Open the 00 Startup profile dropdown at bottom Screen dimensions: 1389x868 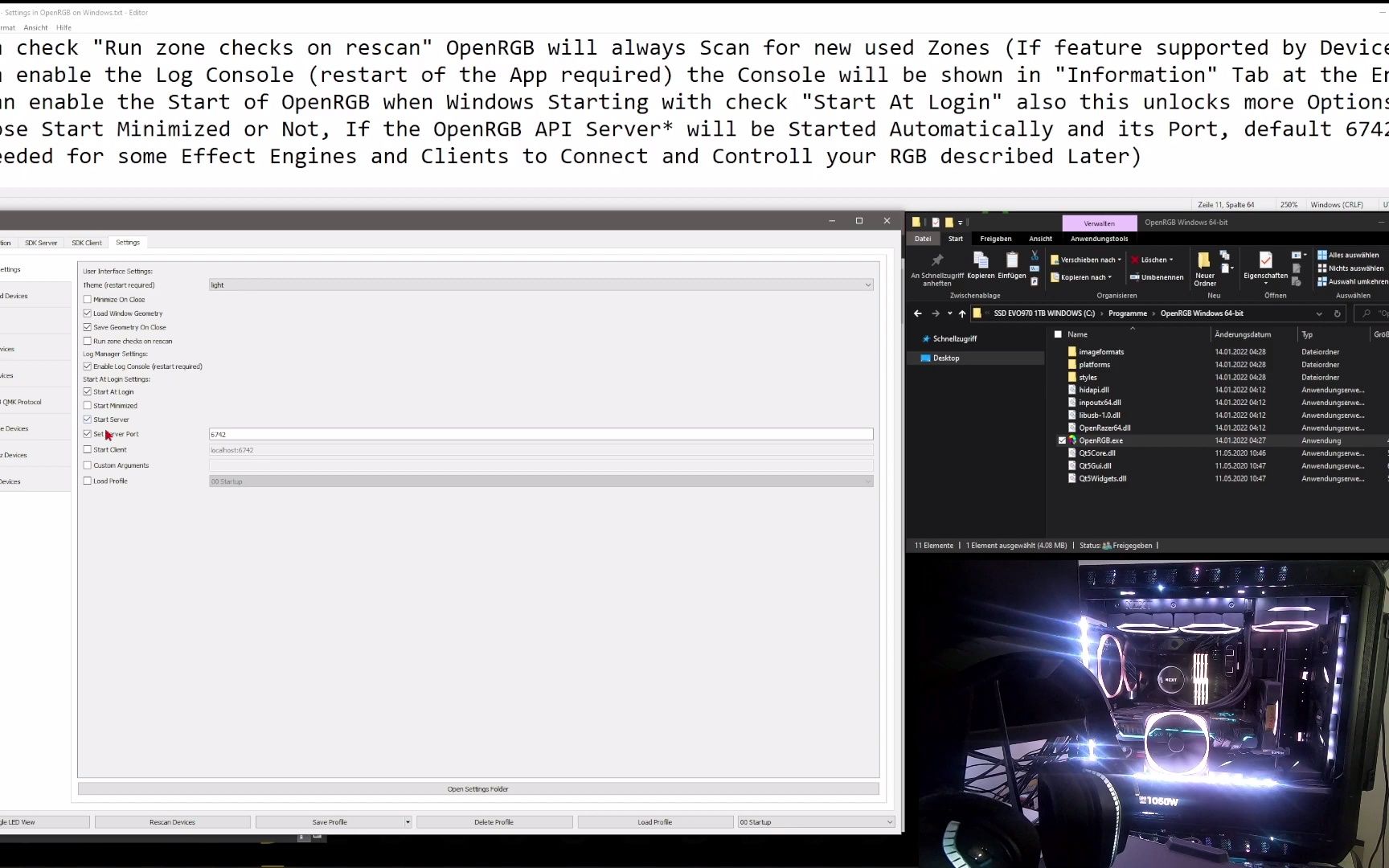(816, 822)
